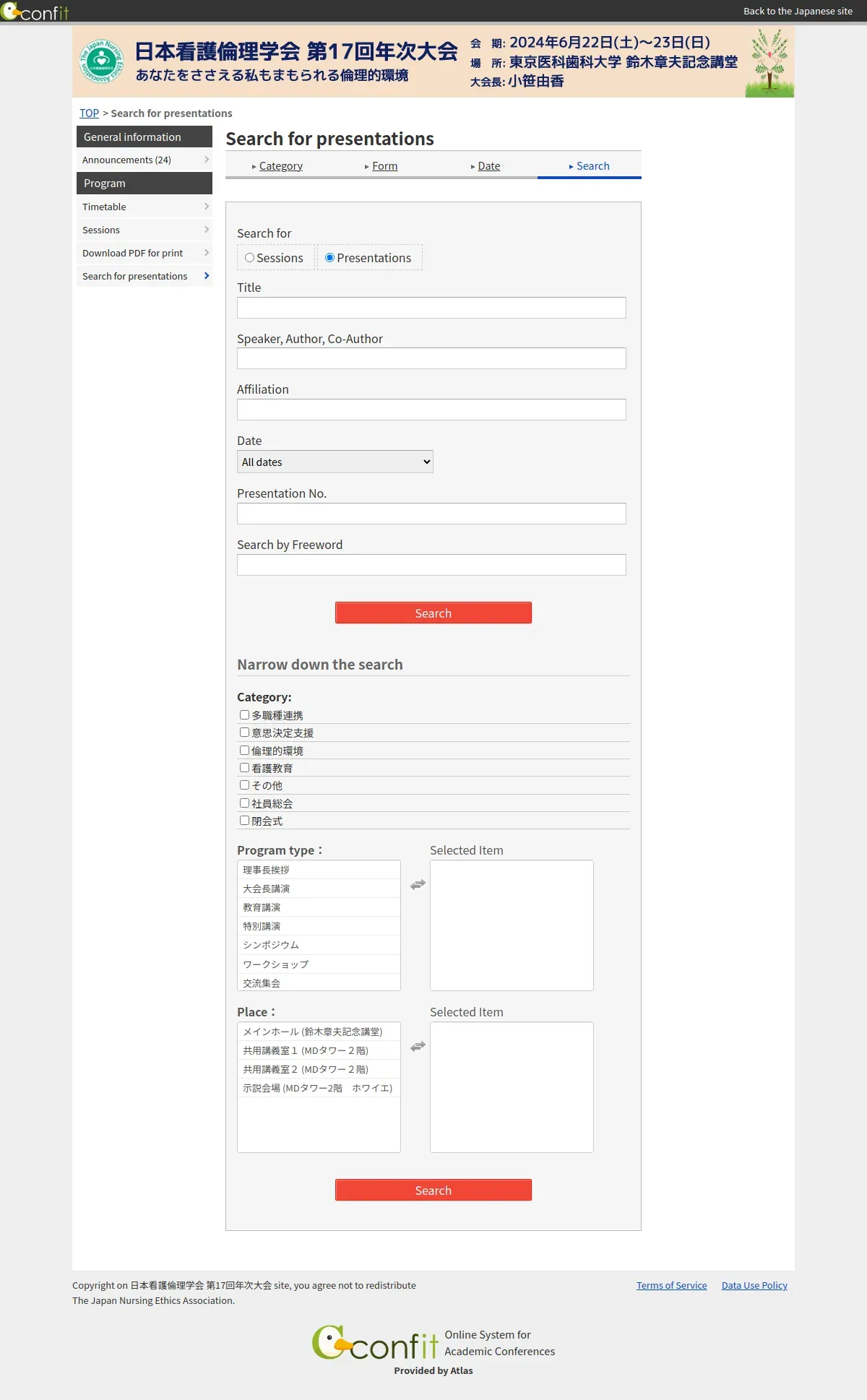
Task: Click the Search by Freeword field
Action: click(431, 565)
